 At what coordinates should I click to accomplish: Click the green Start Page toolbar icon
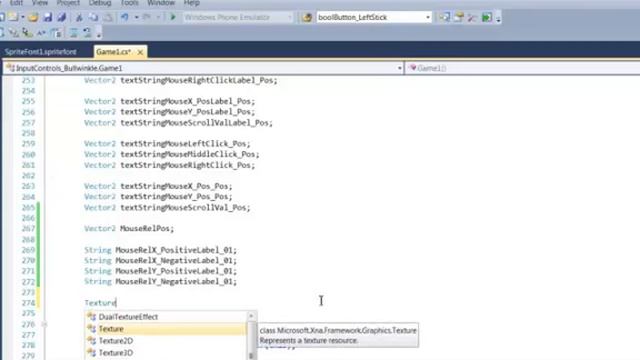click(487, 18)
